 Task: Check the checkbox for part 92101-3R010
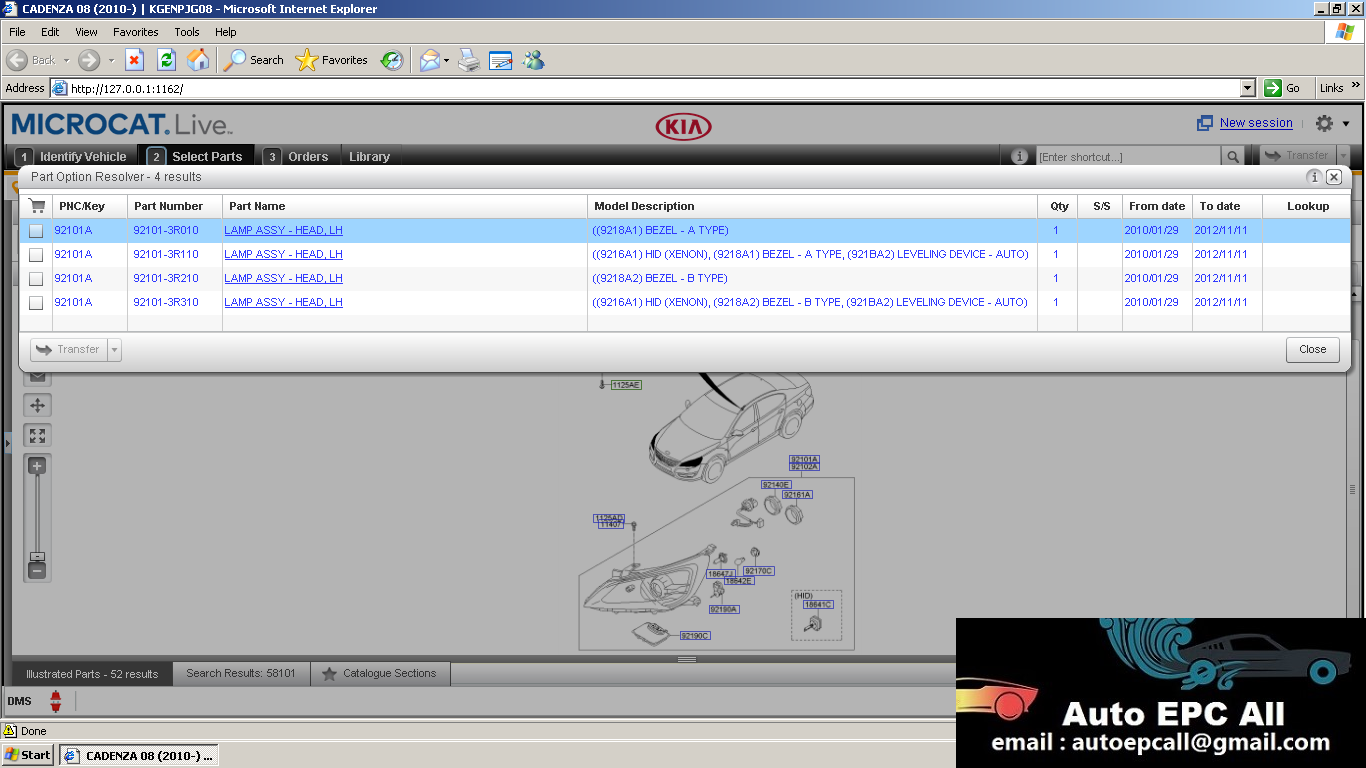36,230
